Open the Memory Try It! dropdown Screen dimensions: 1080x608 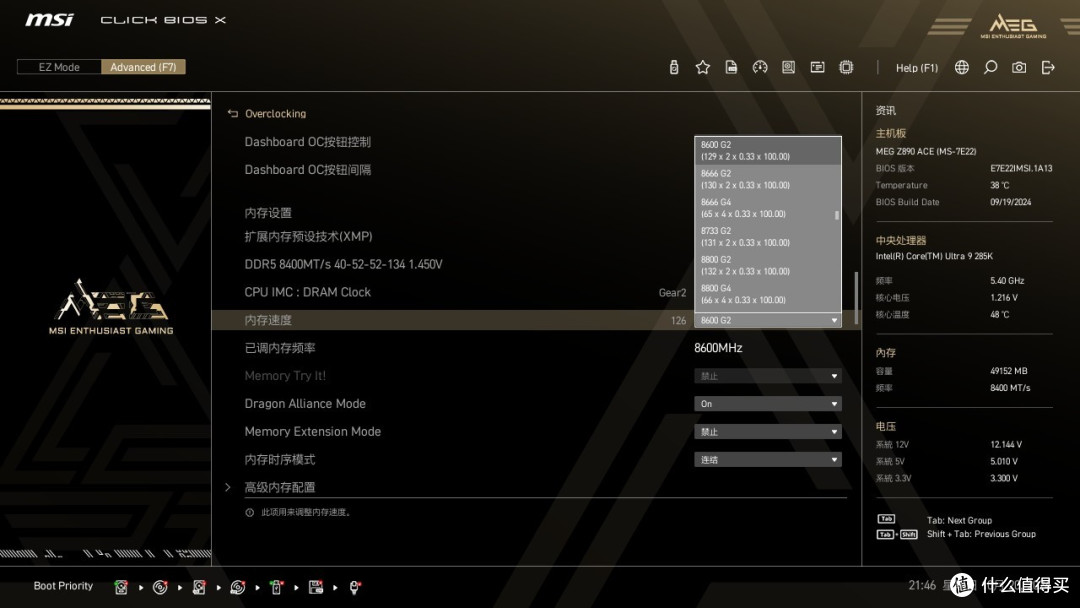(x=767, y=376)
